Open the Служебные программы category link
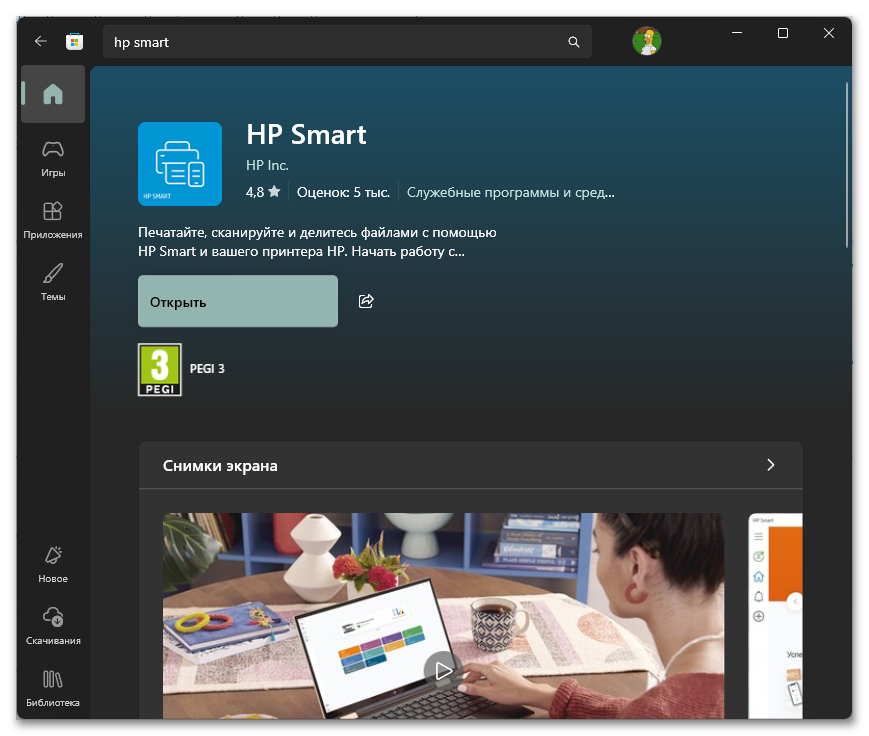Screen dimensions: 869x736 pyautogui.click(x=510, y=192)
